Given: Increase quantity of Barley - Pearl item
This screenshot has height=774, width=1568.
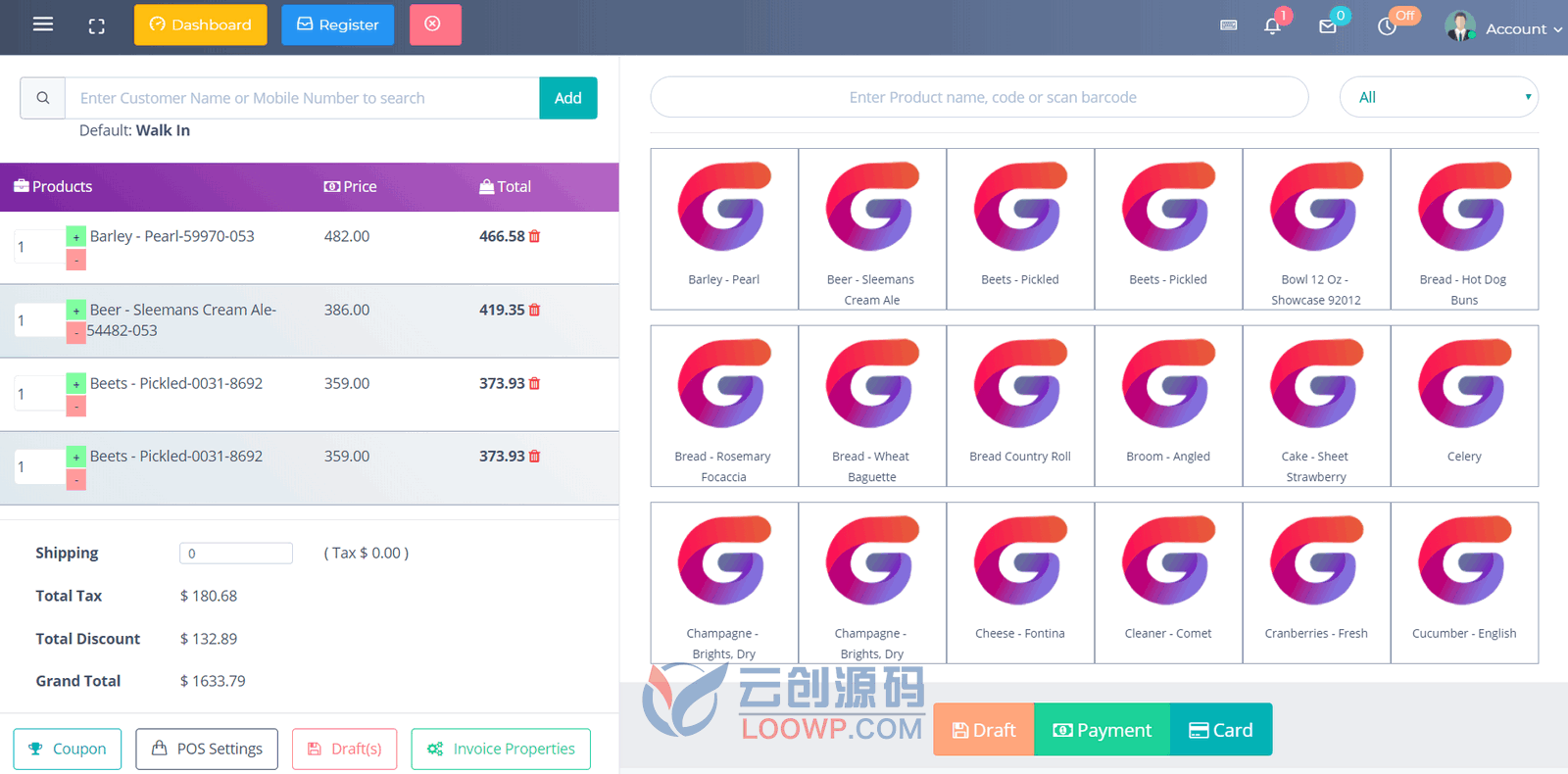Looking at the screenshot, I should pyautogui.click(x=76, y=237).
